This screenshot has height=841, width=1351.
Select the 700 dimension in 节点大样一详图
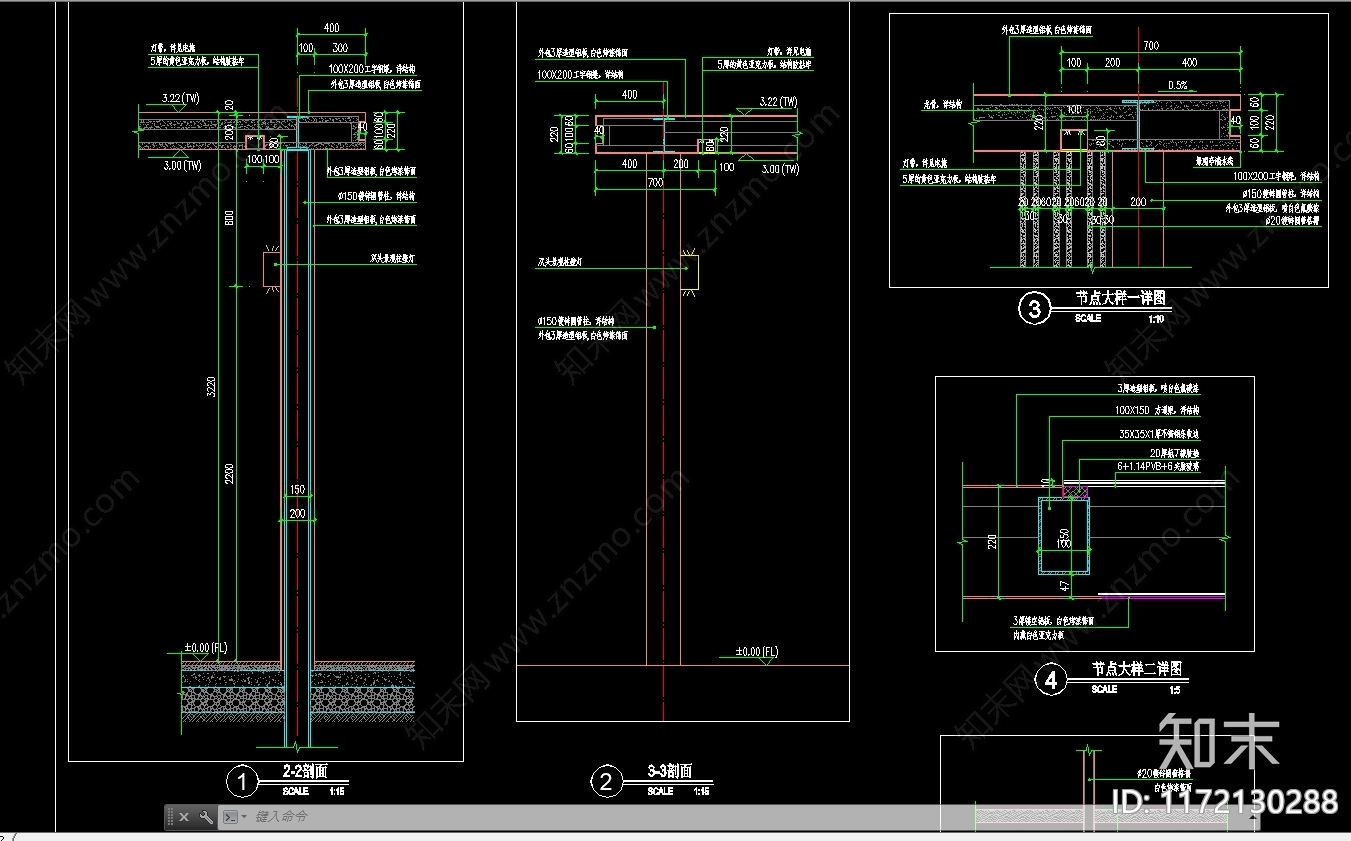[x=1151, y=45]
